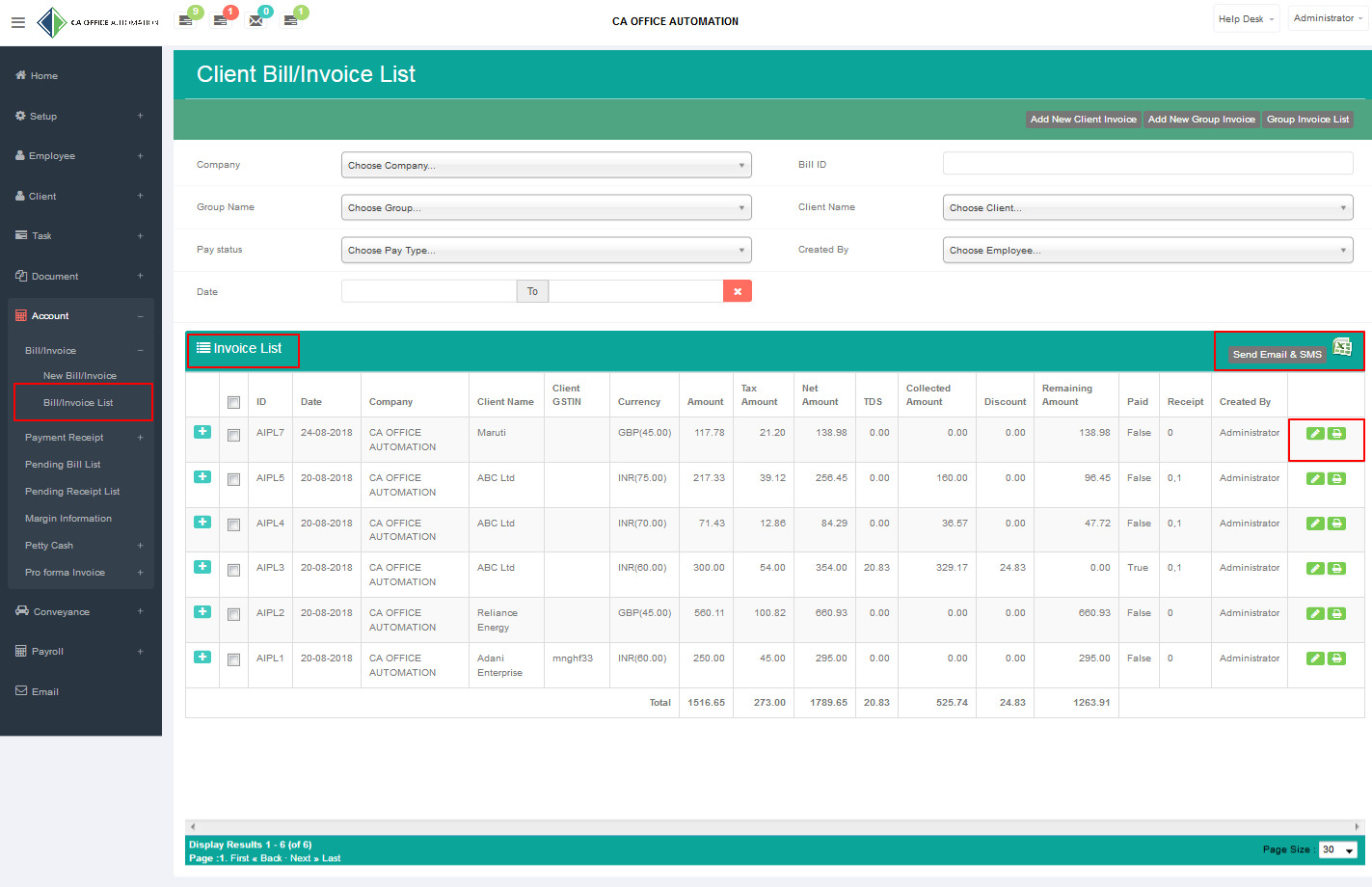Expand row details for invoice AIPL5
1372x887 pixels.
pos(202,476)
